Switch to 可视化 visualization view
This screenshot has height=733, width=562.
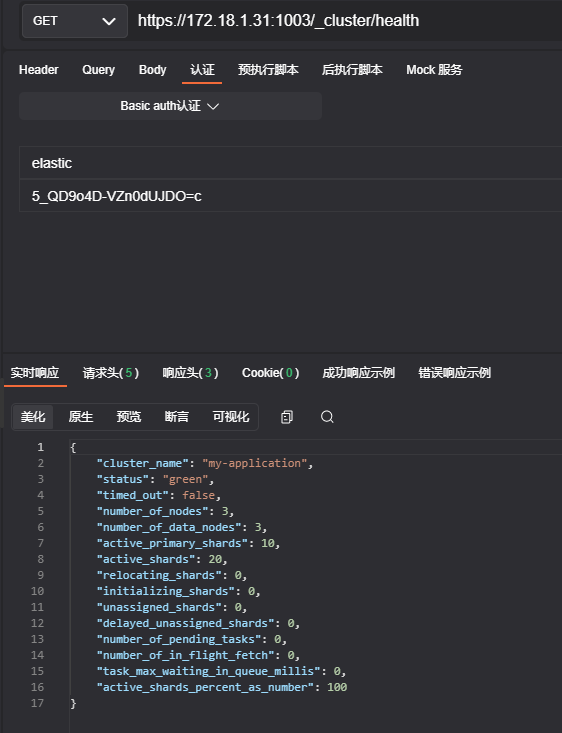click(x=231, y=417)
